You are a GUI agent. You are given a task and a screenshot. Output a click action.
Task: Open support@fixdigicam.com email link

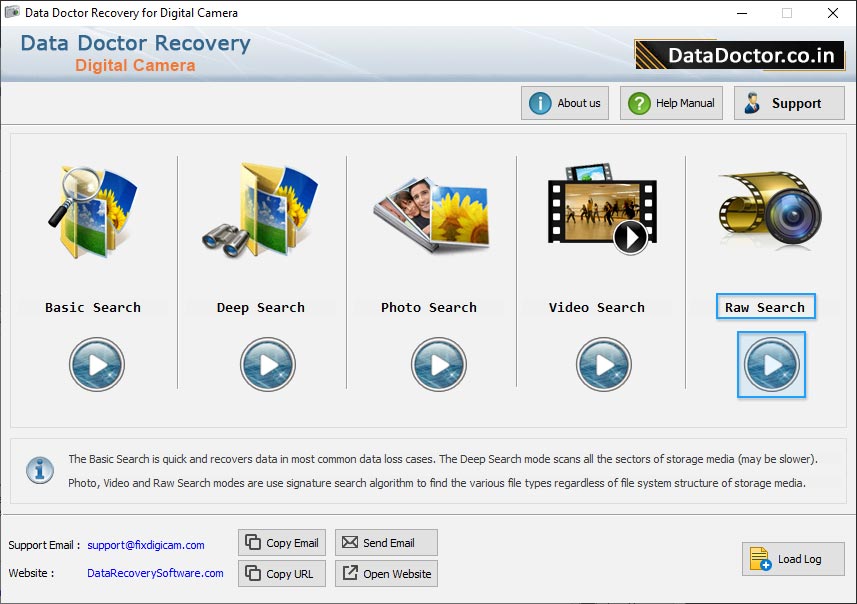[x=146, y=545]
